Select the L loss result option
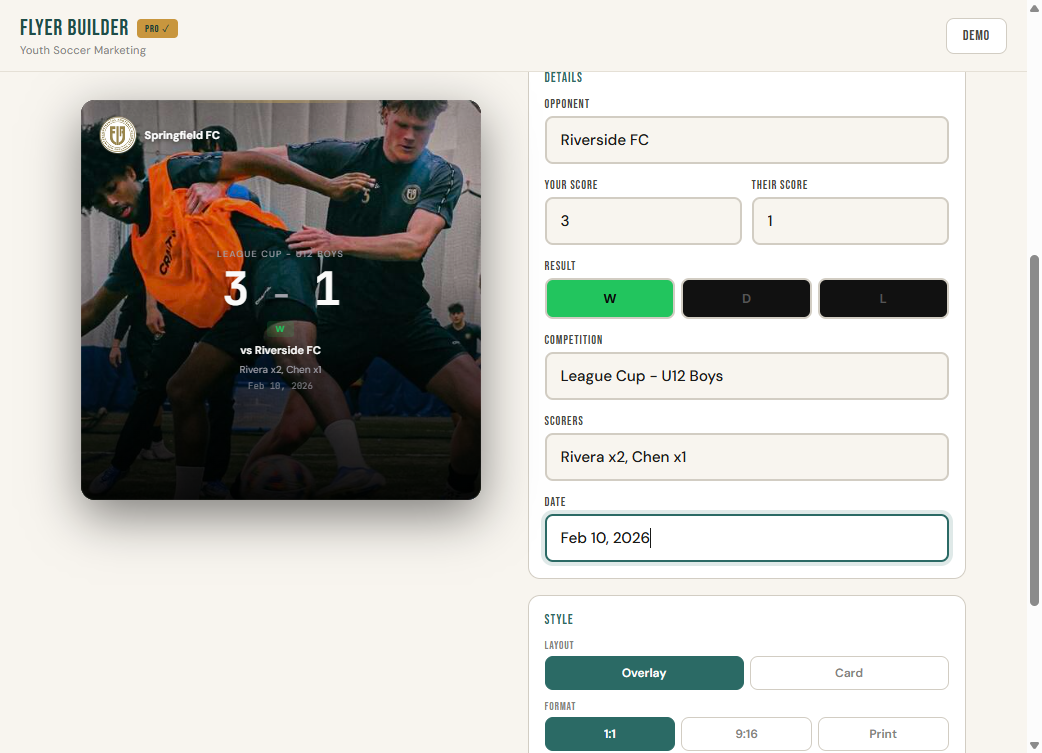 point(883,298)
